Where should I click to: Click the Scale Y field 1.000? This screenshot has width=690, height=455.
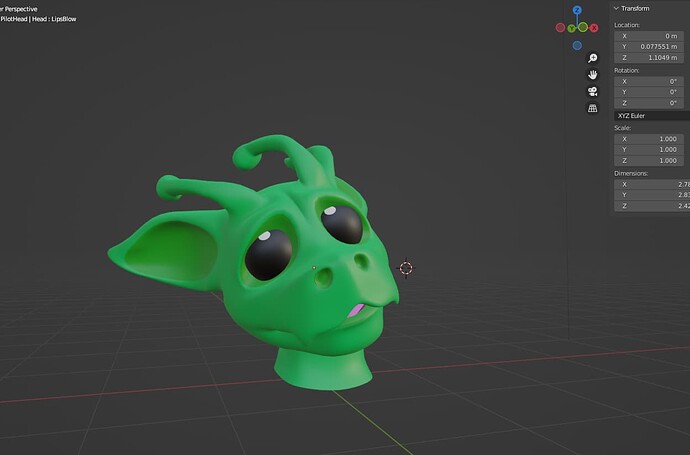point(649,150)
